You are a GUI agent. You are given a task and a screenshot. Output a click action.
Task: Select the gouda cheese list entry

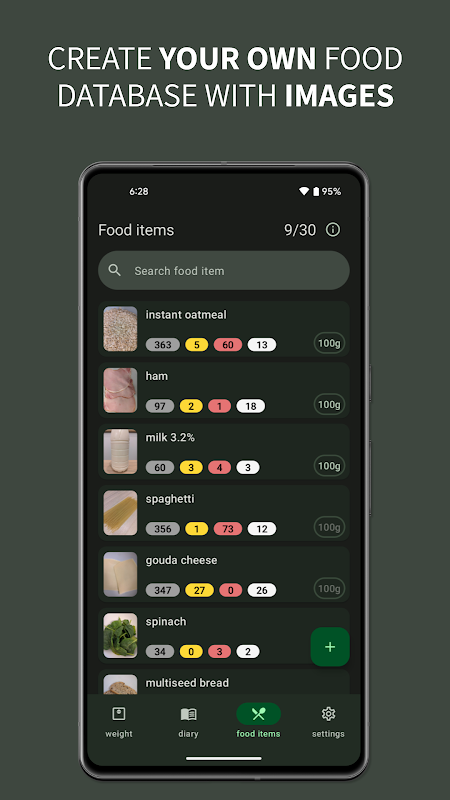(x=224, y=574)
